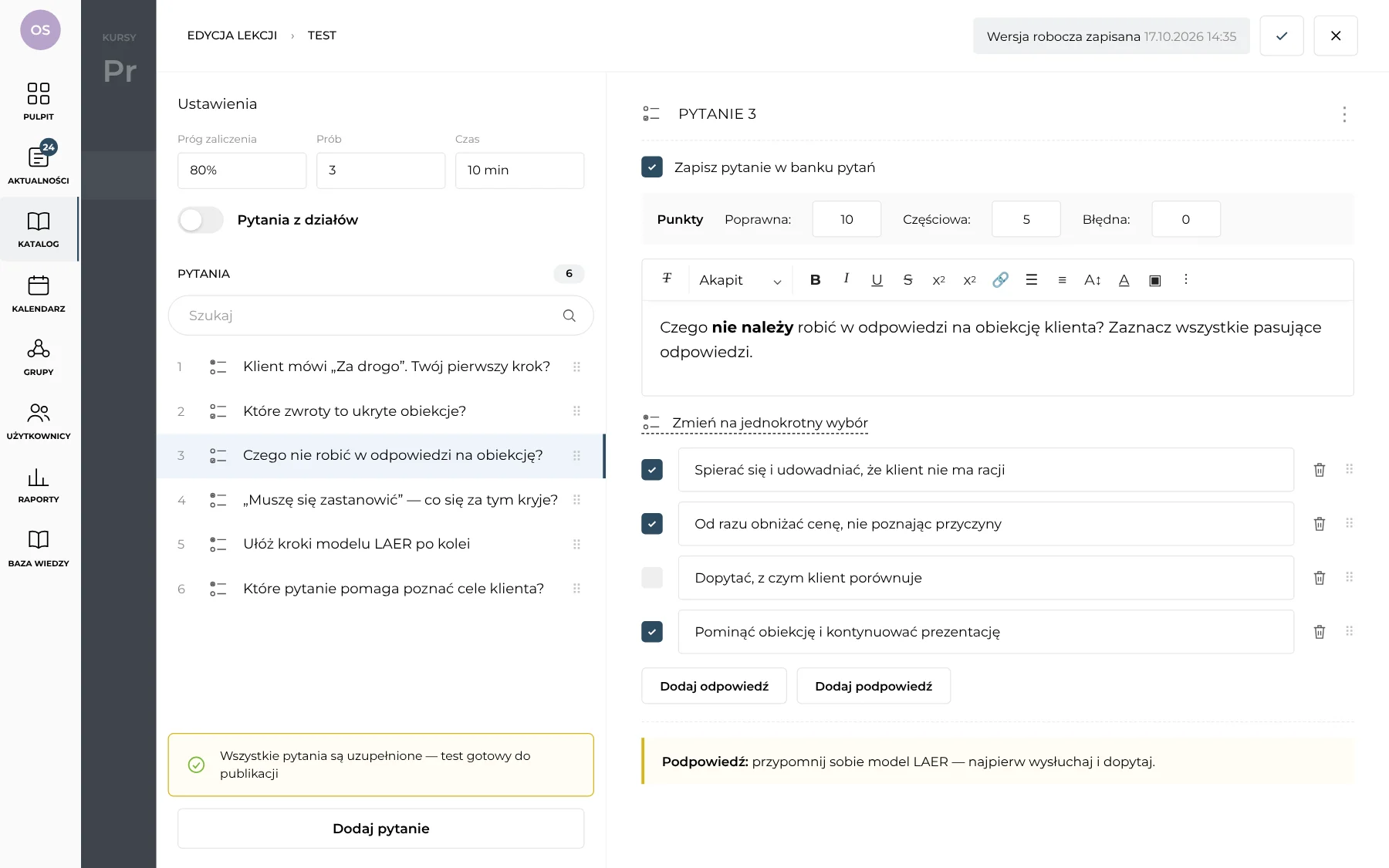Add a new question with 'Dodaj pytanie'
The image size is (1389, 868).
[381, 829]
